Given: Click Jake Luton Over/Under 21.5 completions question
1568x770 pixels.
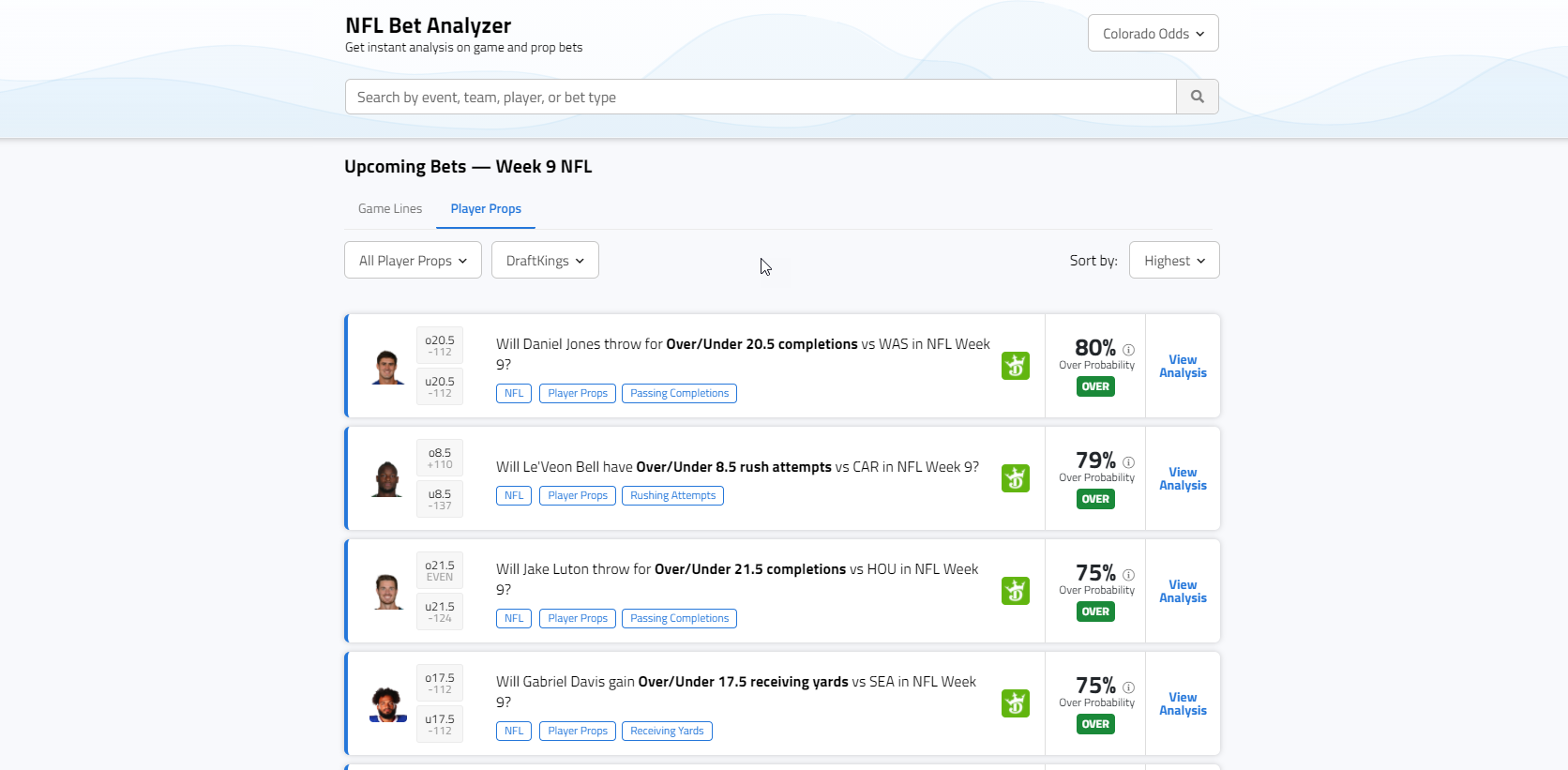Looking at the screenshot, I should tap(737, 580).
